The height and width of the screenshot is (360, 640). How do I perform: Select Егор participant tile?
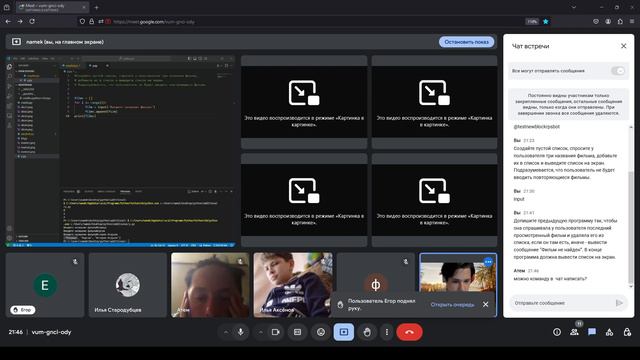click(x=45, y=285)
